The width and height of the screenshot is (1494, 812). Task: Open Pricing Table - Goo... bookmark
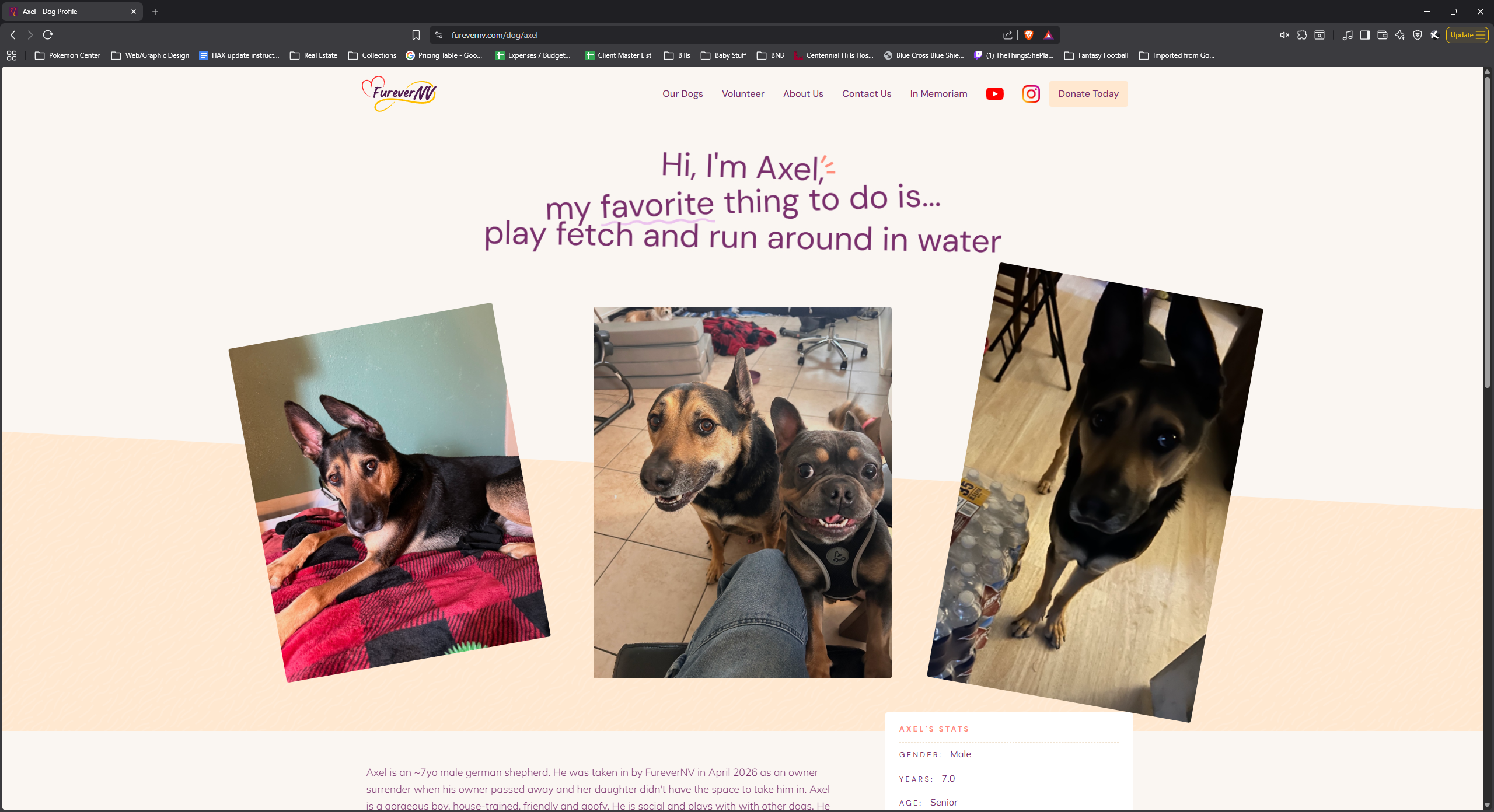click(x=444, y=55)
